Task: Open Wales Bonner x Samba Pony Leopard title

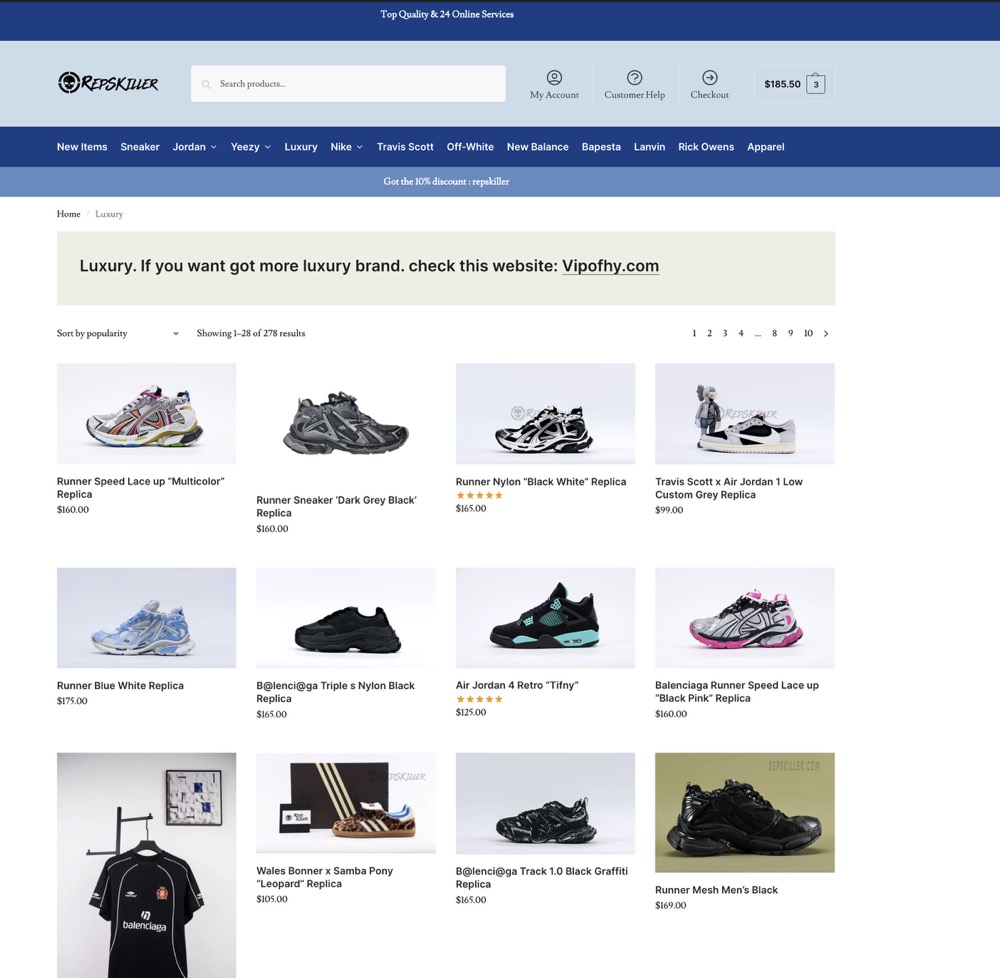Action: [324, 877]
